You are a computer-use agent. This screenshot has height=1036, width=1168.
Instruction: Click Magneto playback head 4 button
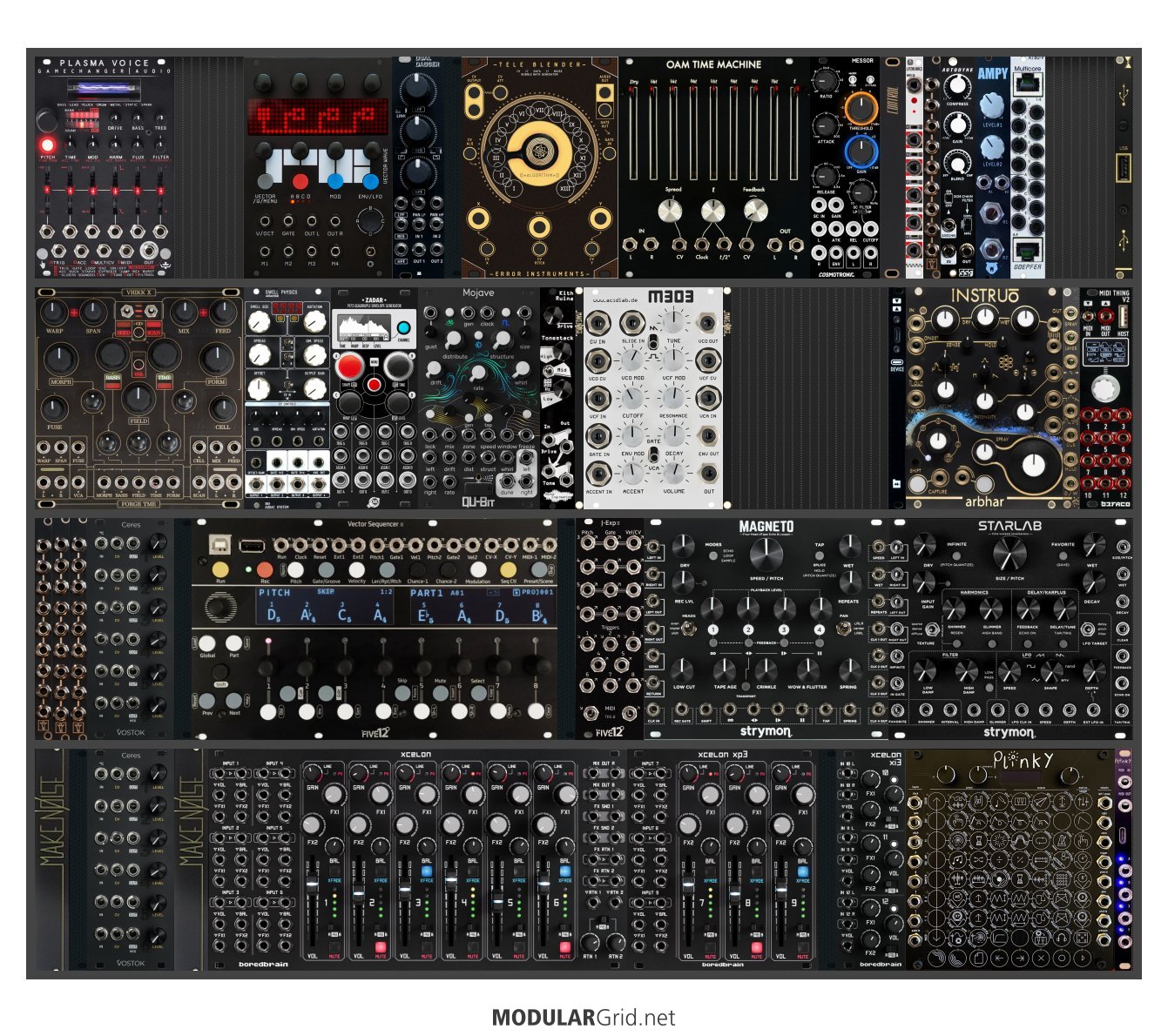click(819, 629)
